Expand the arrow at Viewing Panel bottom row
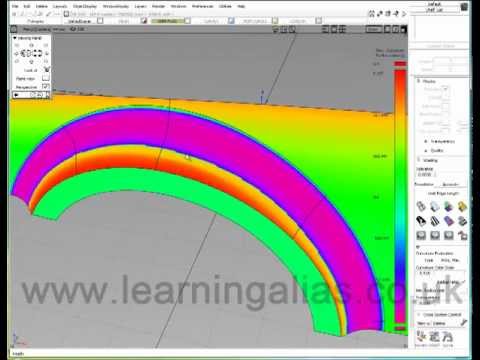 point(16,95)
